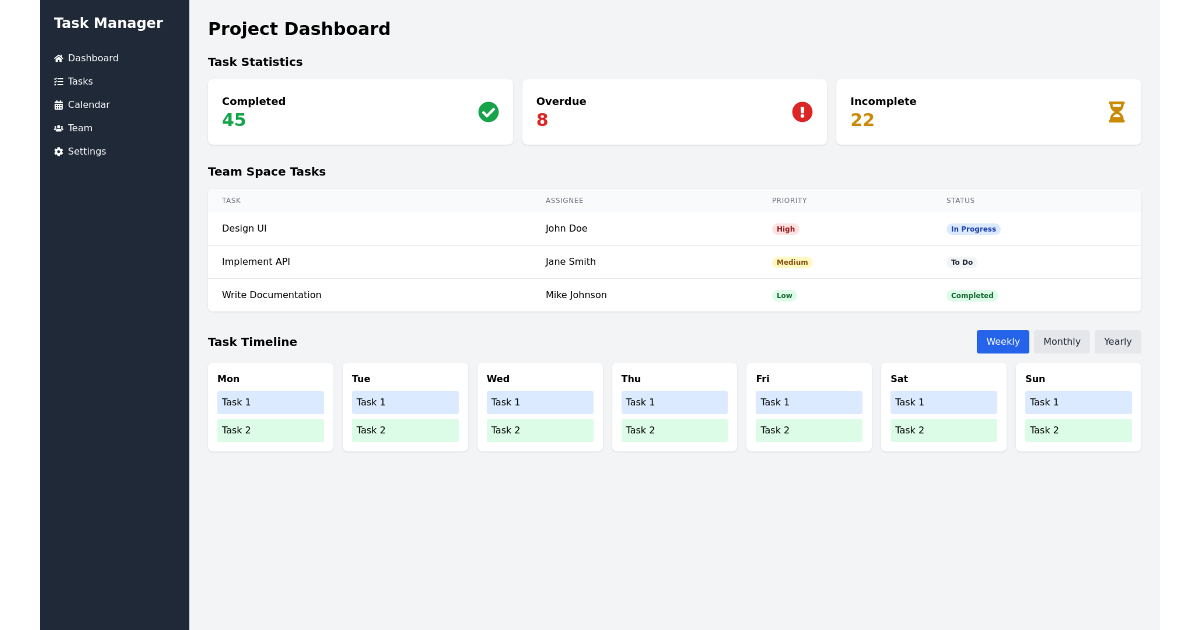This screenshot has width=1200, height=630.
Task: Select Task 1 under Wednesday
Action: (x=540, y=402)
